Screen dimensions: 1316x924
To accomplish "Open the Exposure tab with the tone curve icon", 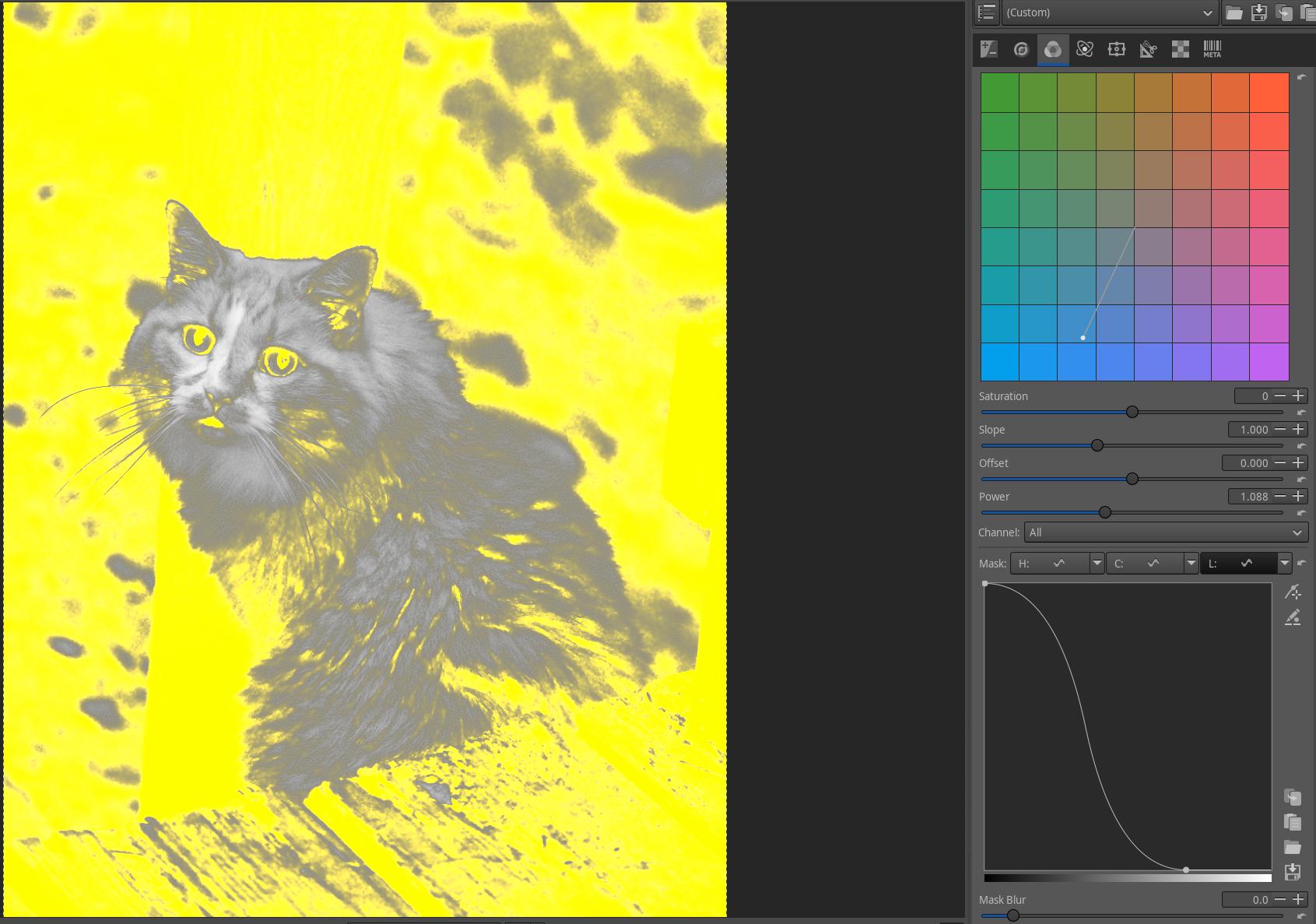I will (x=988, y=49).
